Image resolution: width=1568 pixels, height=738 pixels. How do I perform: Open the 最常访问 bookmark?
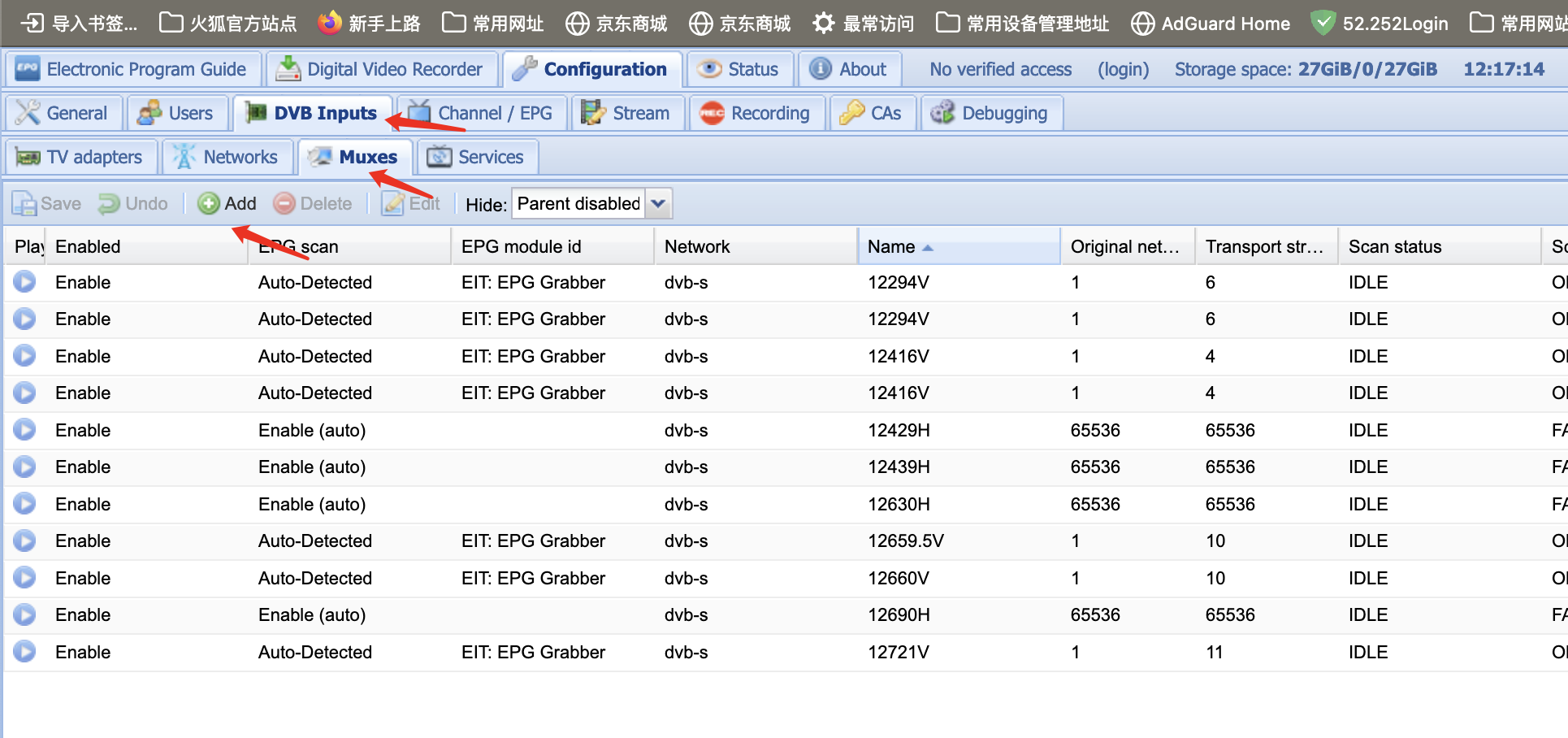coord(863,24)
